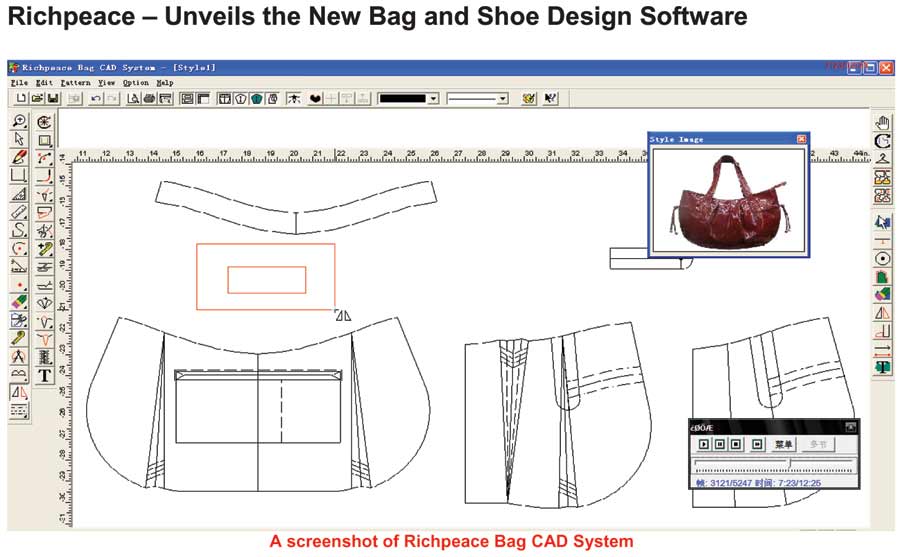900x557 pixels.
Task: Click the horizontal ruler at top of canvas
Action: [x=471, y=155]
